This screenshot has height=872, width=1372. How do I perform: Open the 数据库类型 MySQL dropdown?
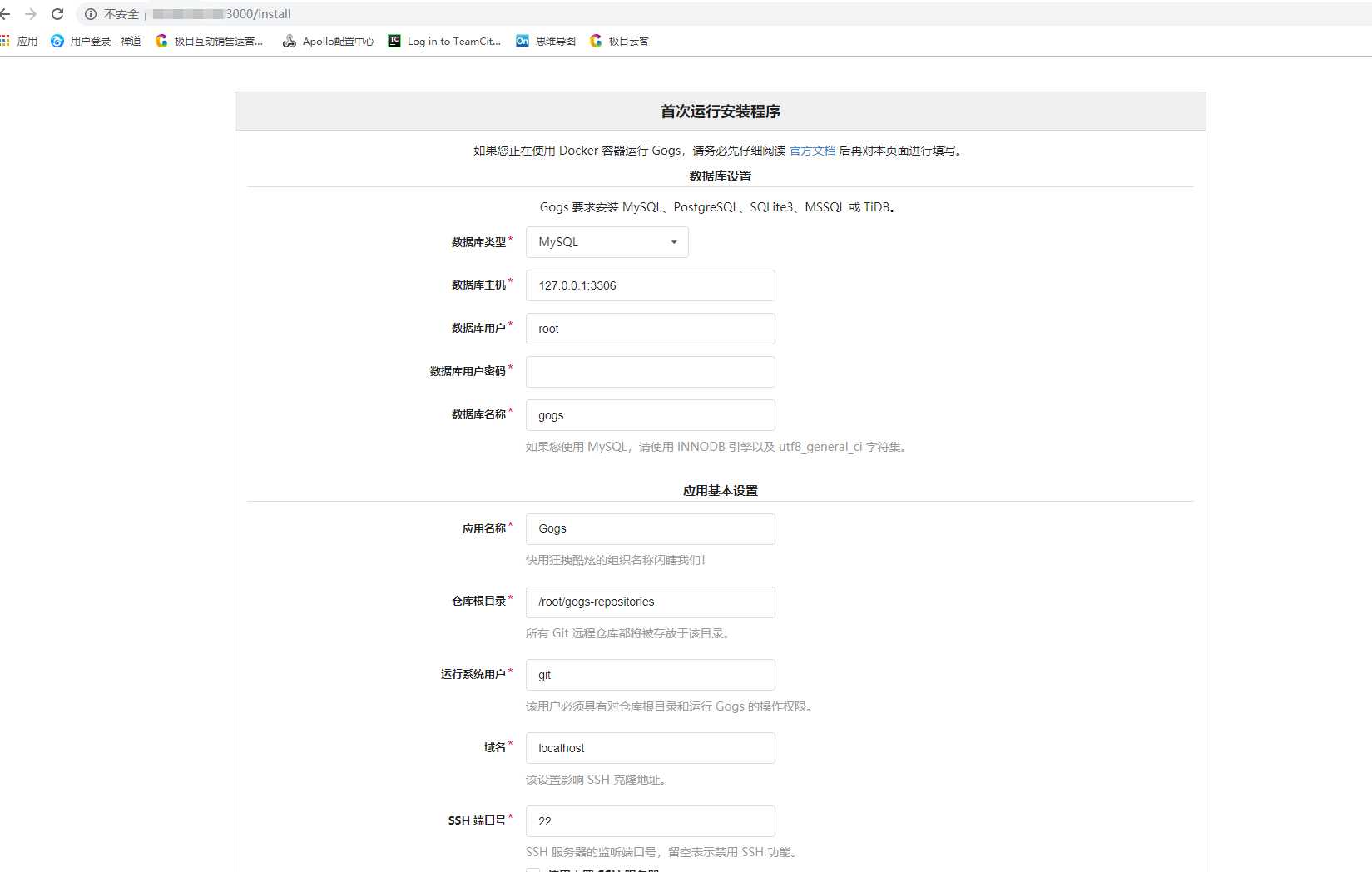point(607,242)
